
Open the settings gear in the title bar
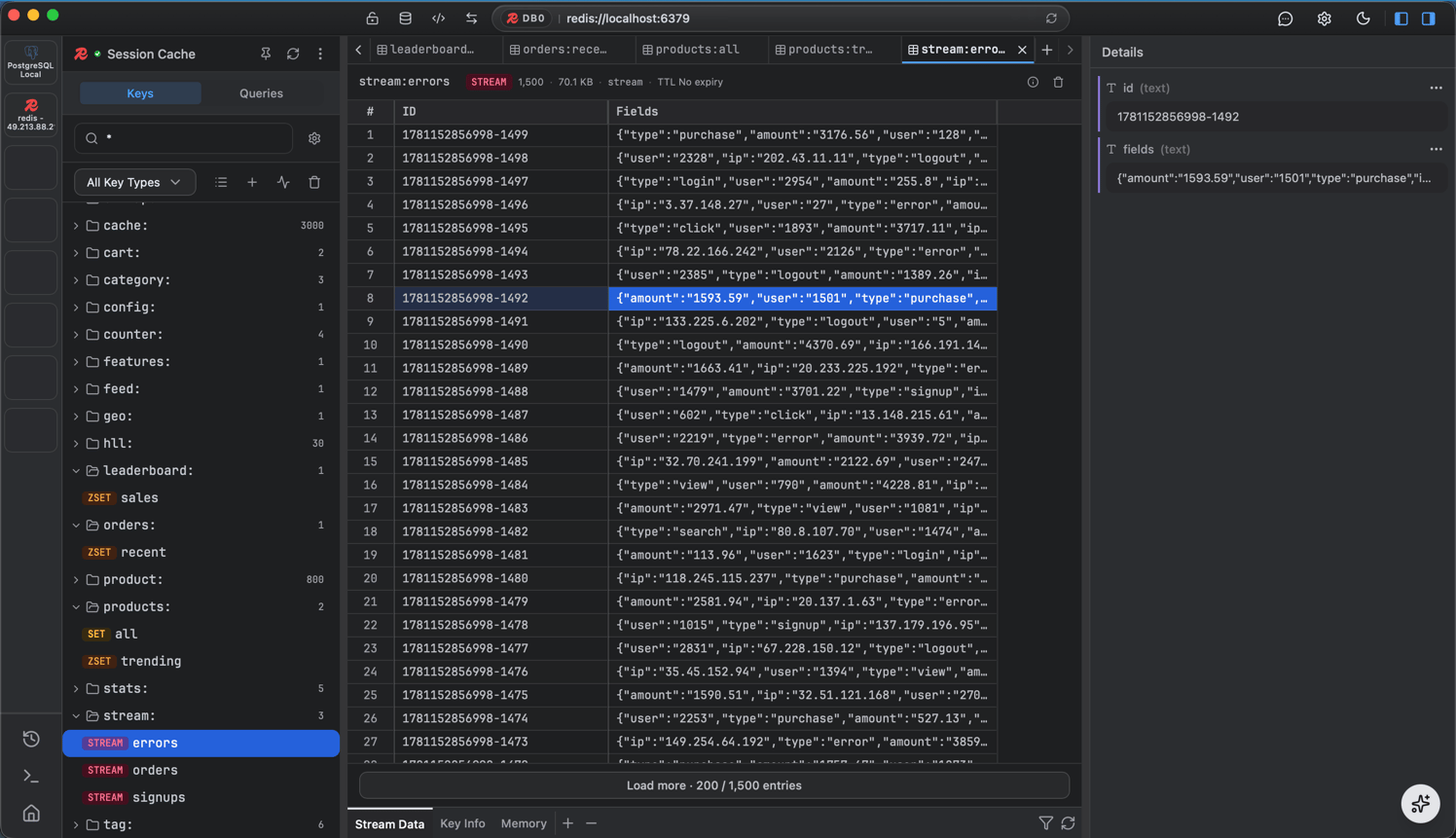[x=1325, y=18]
